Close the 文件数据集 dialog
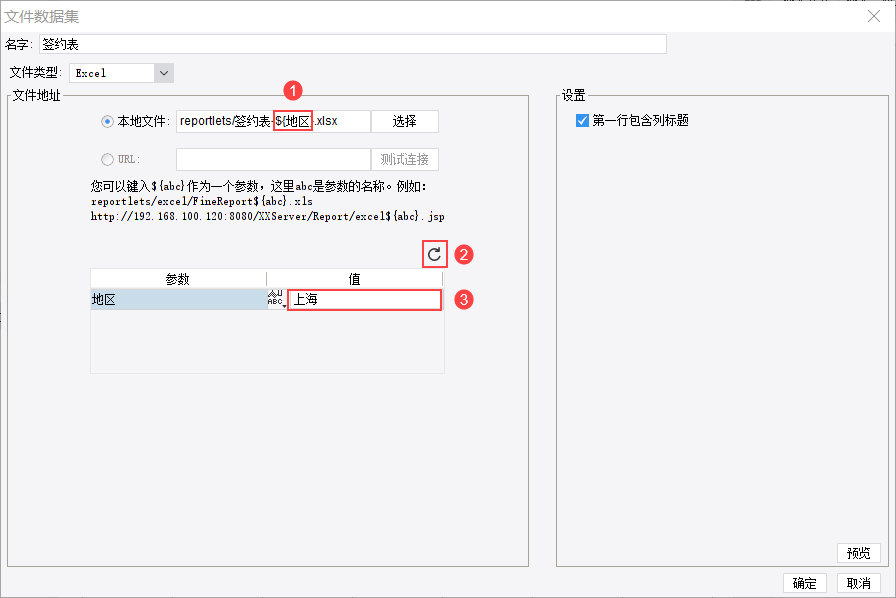 tap(874, 16)
